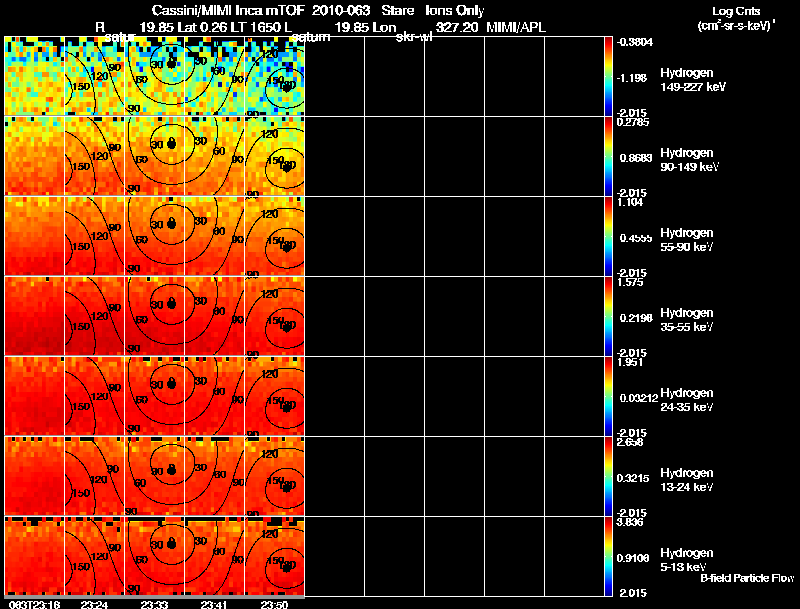This screenshot has height=609, width=800.
Task: Click the 23:24 time tick label
Action: (94, 604)
